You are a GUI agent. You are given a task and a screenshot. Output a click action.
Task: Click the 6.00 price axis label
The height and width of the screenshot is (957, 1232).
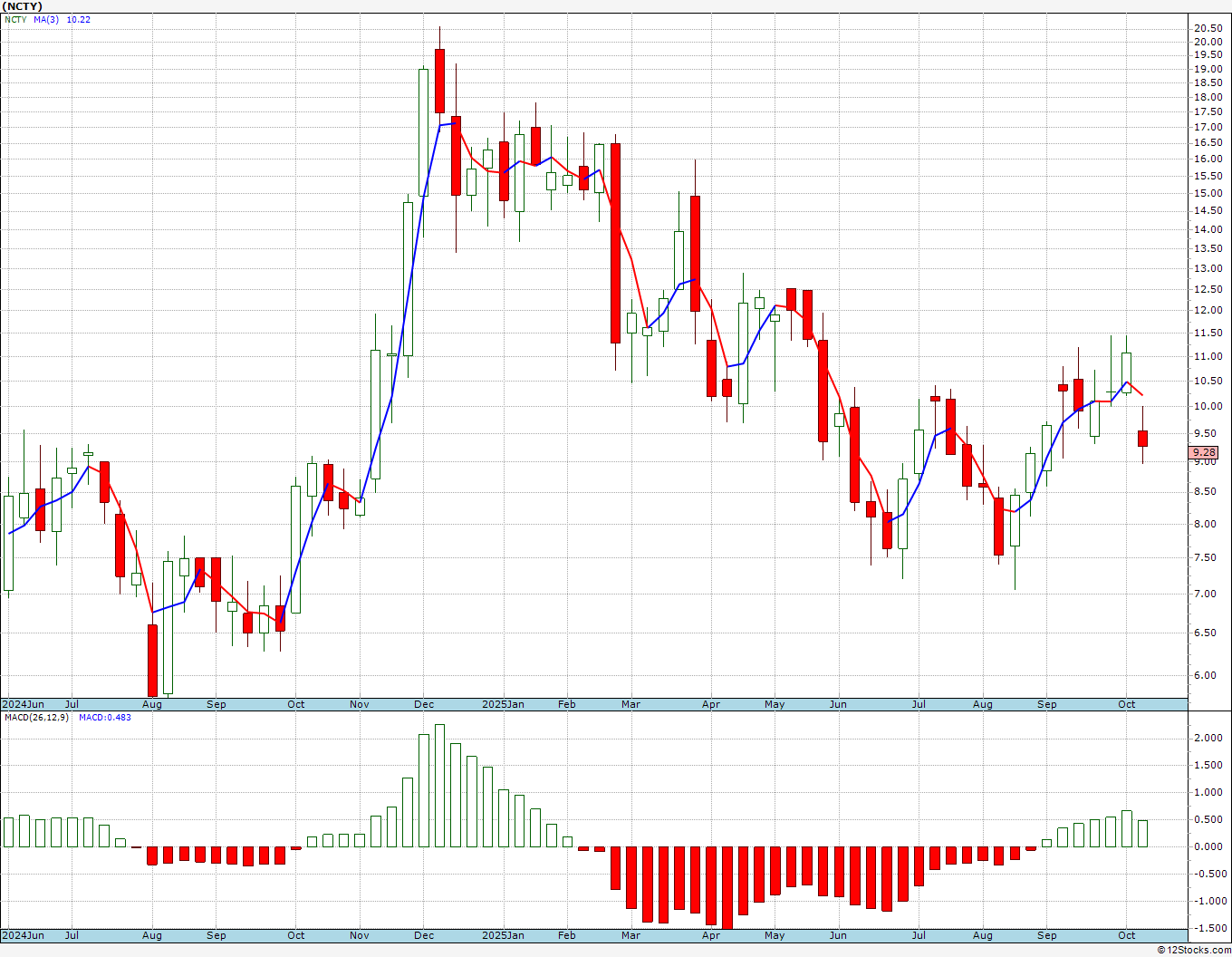tap(1204, 675)
